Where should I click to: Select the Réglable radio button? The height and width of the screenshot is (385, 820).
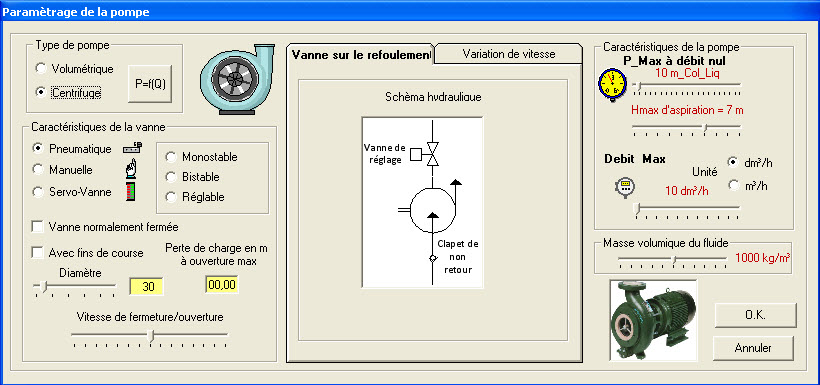pos(195,197)
